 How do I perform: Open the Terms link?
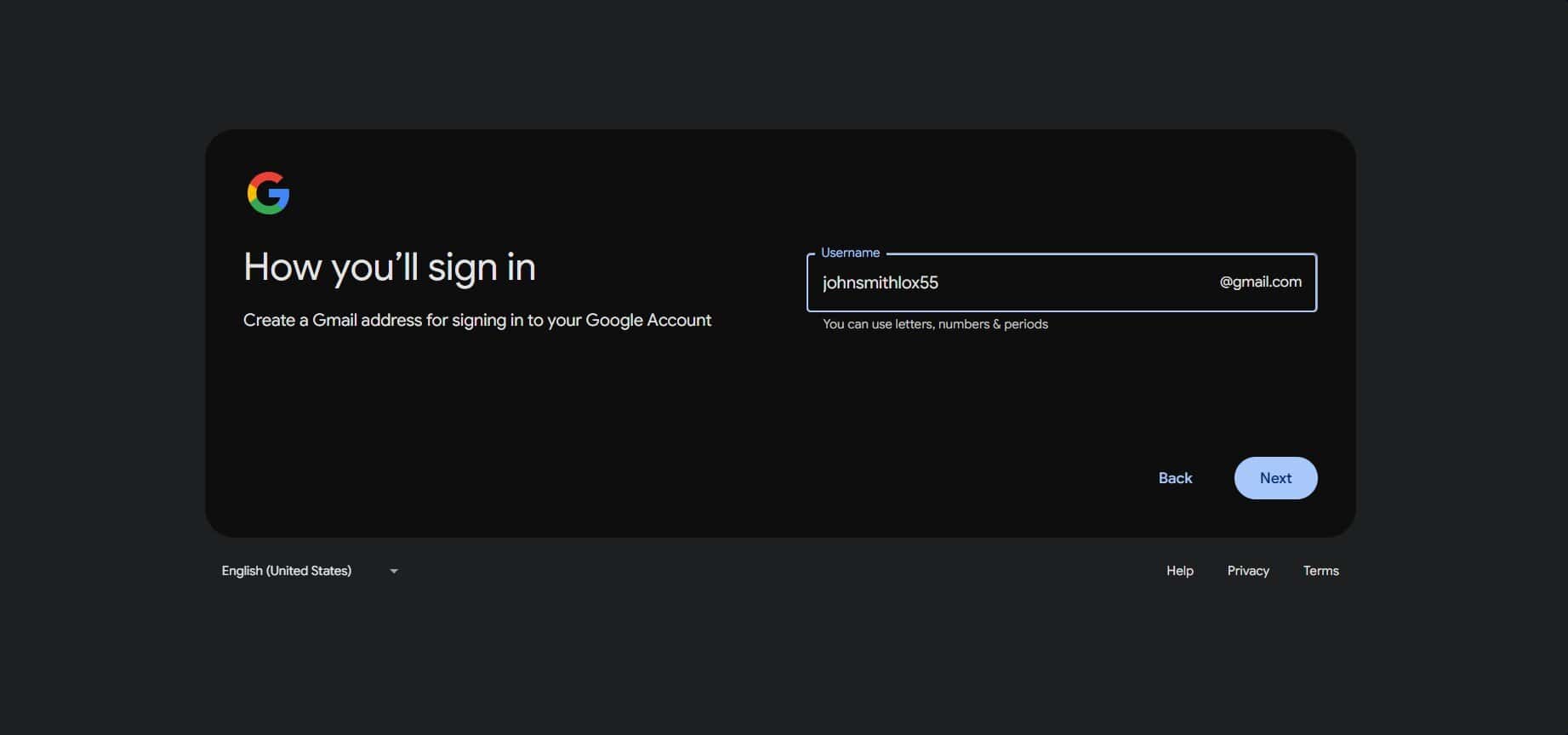pos(1320,571)
